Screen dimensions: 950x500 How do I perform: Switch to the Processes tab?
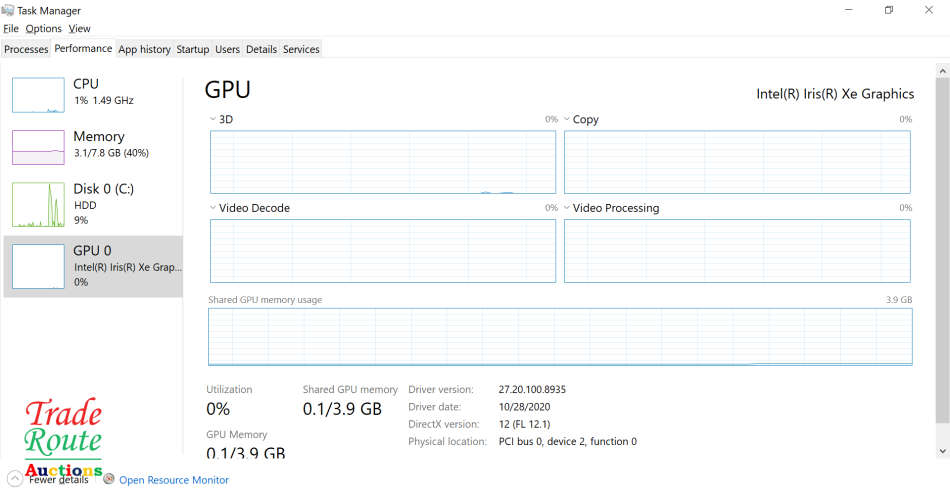(x=26, y=49)
